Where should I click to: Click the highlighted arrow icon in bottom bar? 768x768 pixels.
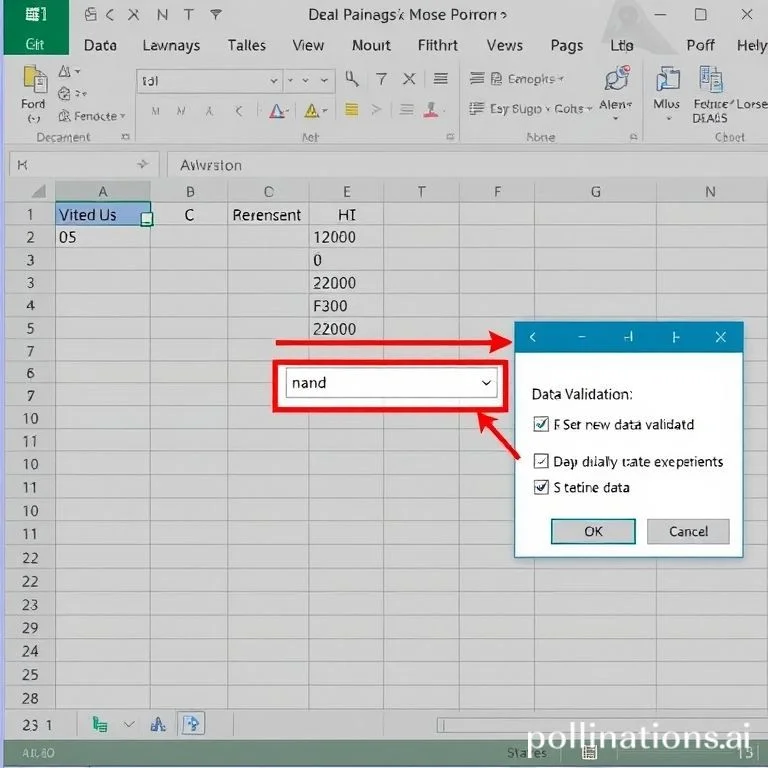(193, 724)
